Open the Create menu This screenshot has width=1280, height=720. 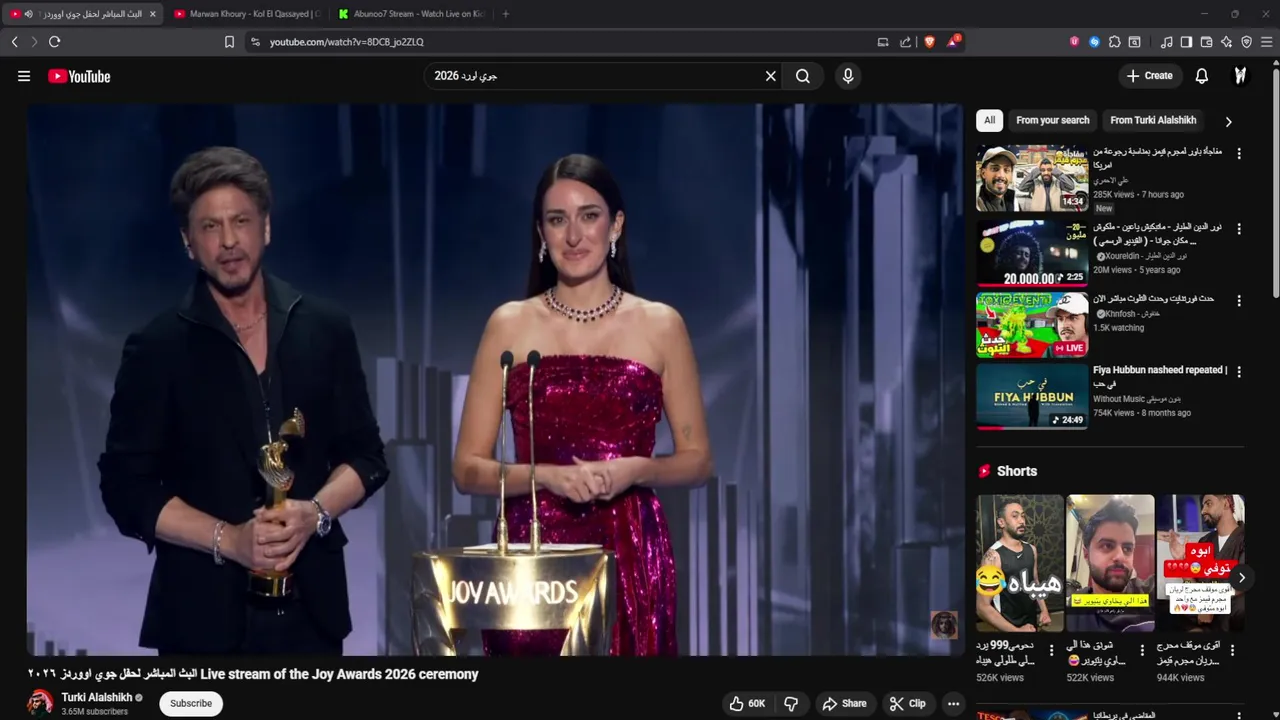tap(1150, 76)
